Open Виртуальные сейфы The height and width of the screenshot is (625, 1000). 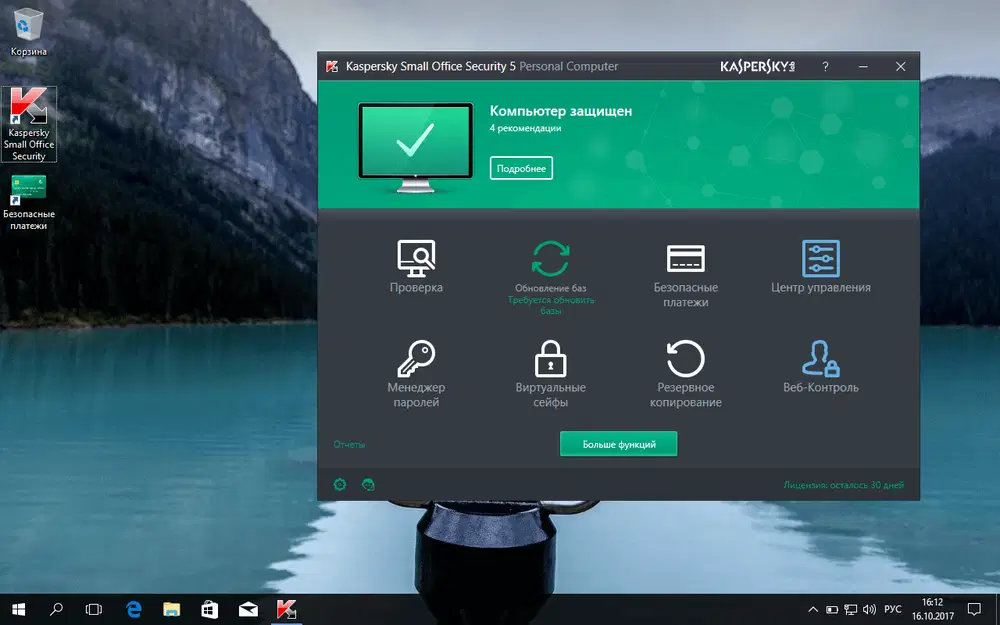click(550, 370)
